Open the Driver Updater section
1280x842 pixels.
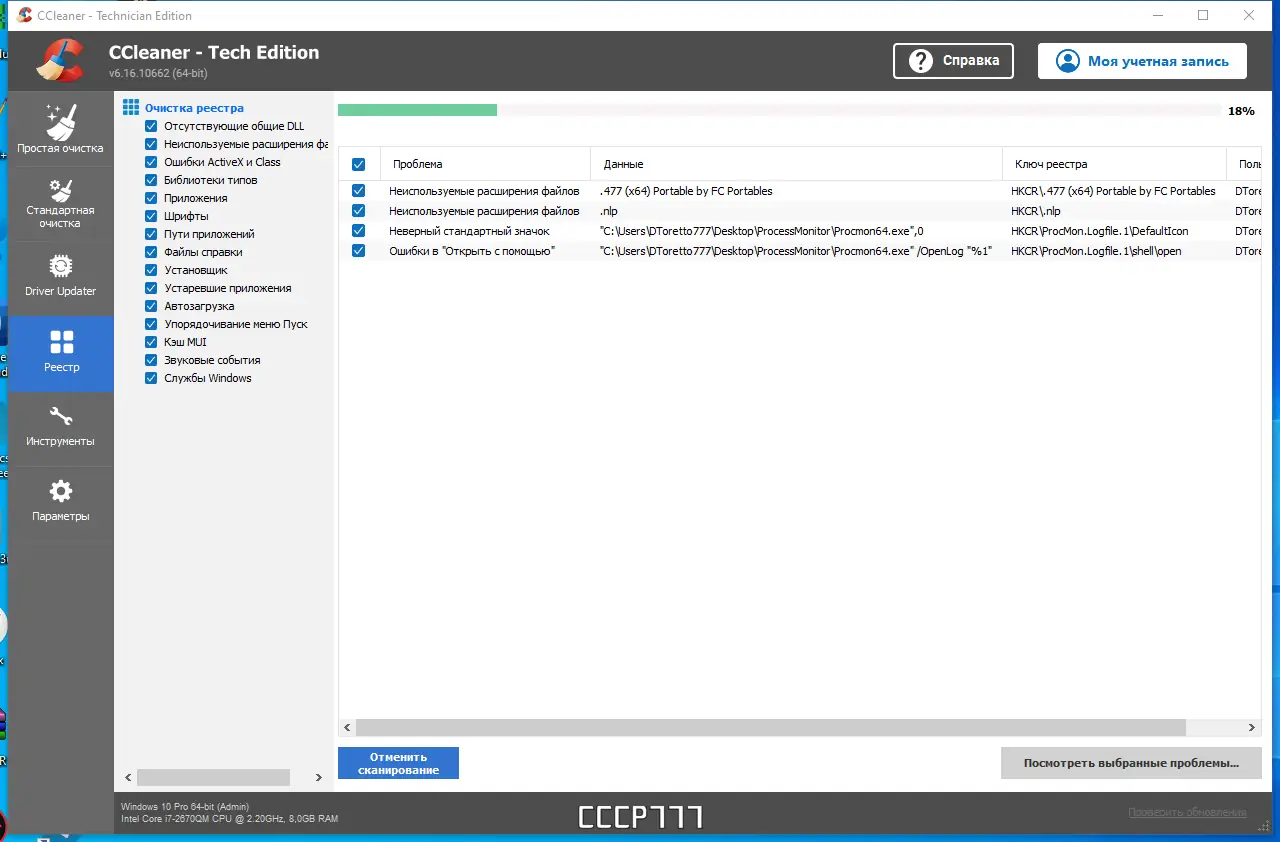[x=60, y=278]
